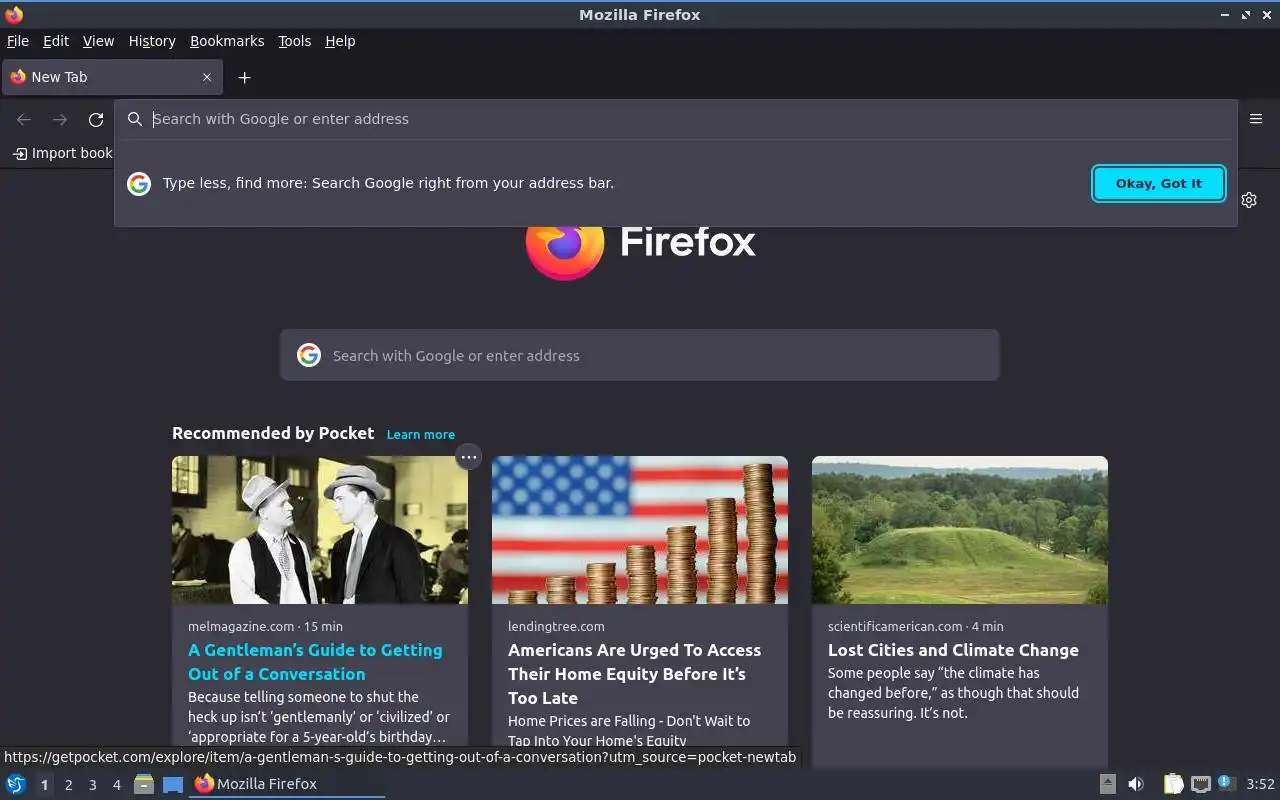Open A Gentleman's Guide to Getting Out article
1280x800 pixels.
315,662
